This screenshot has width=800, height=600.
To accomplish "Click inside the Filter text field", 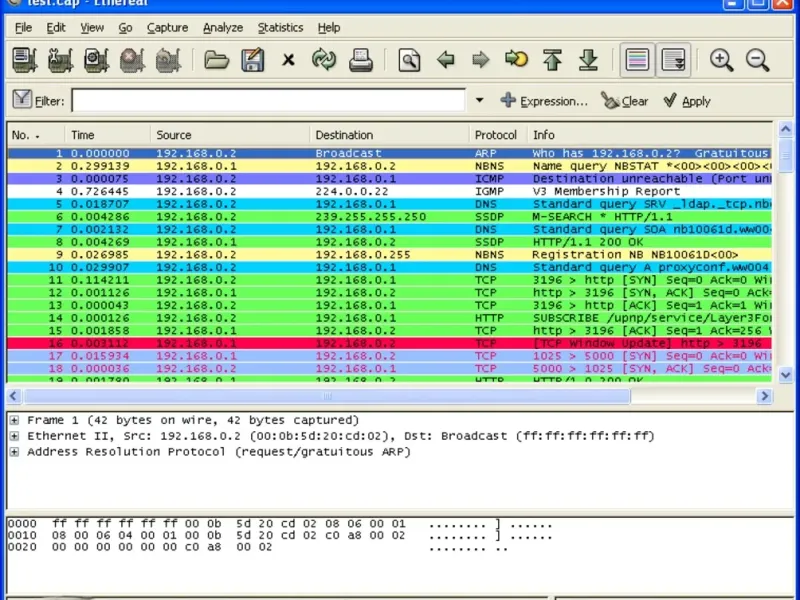I will click(x=268, y=101).
